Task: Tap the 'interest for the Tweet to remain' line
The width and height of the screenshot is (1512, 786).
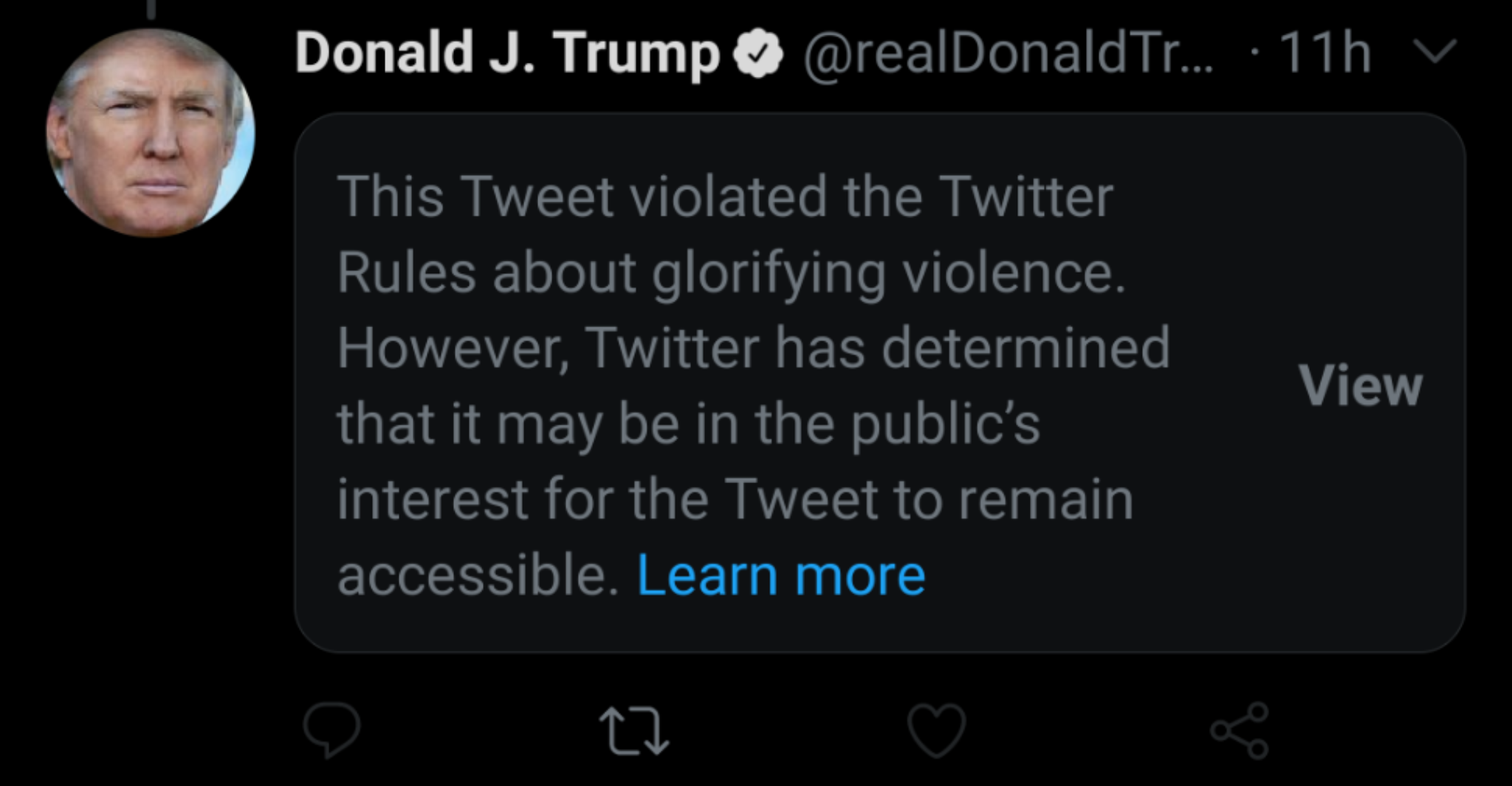Action: pyautogui.click(x=735, y=499)
